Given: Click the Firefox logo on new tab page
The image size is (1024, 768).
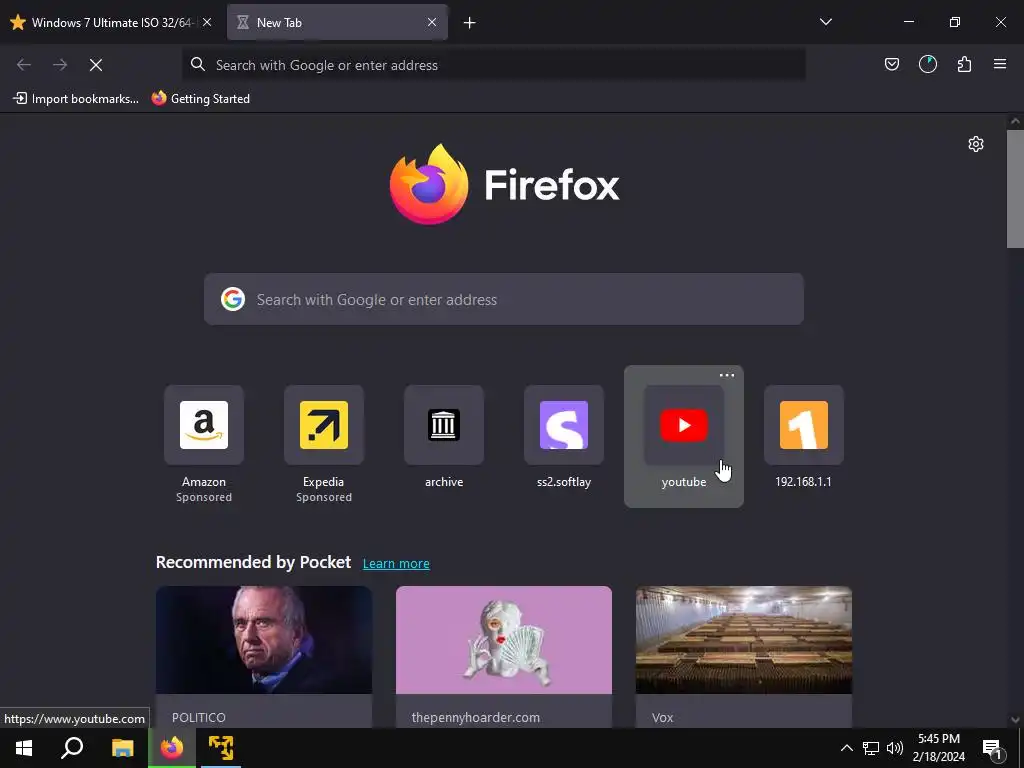Looking at the screenshot, I should (429, 185).
